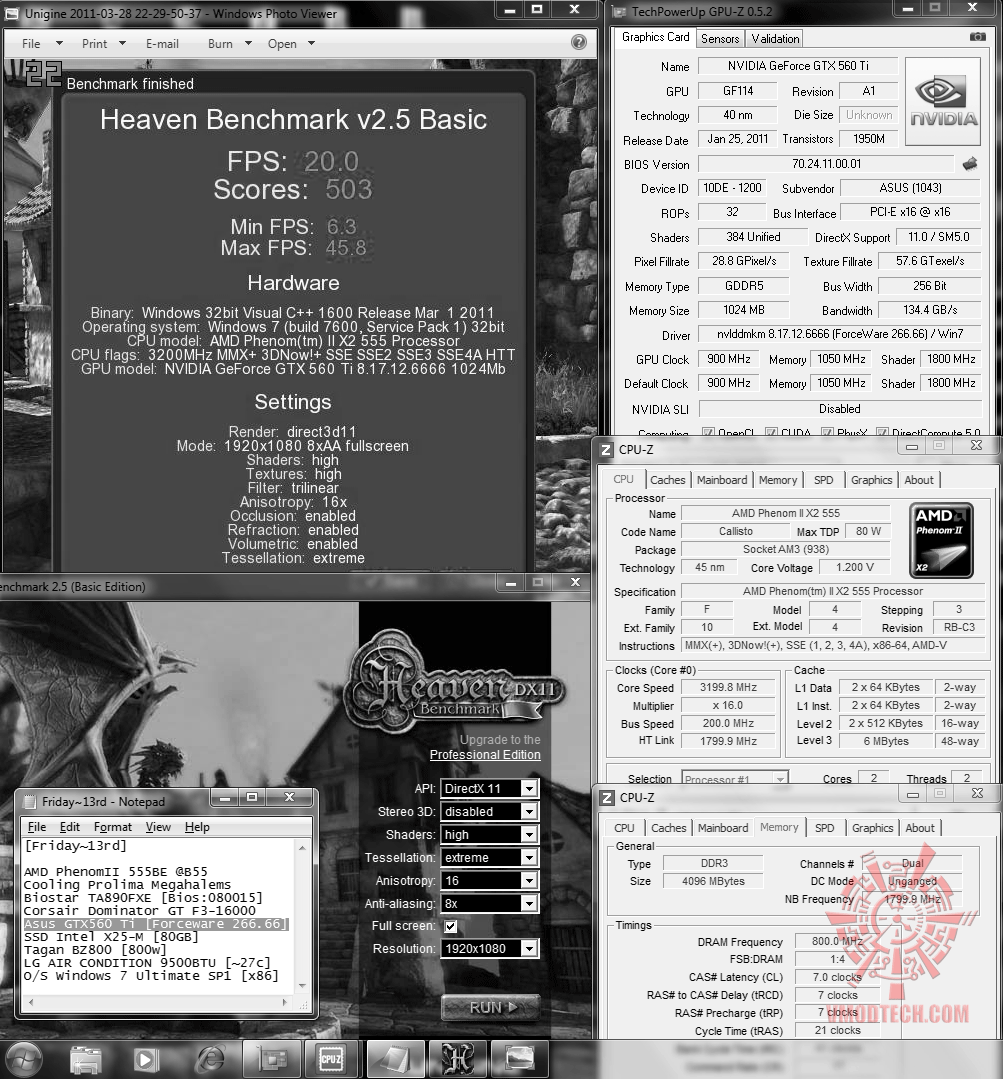Click Notepad title bar icon
The image size is (1003, 1079).
29,802
